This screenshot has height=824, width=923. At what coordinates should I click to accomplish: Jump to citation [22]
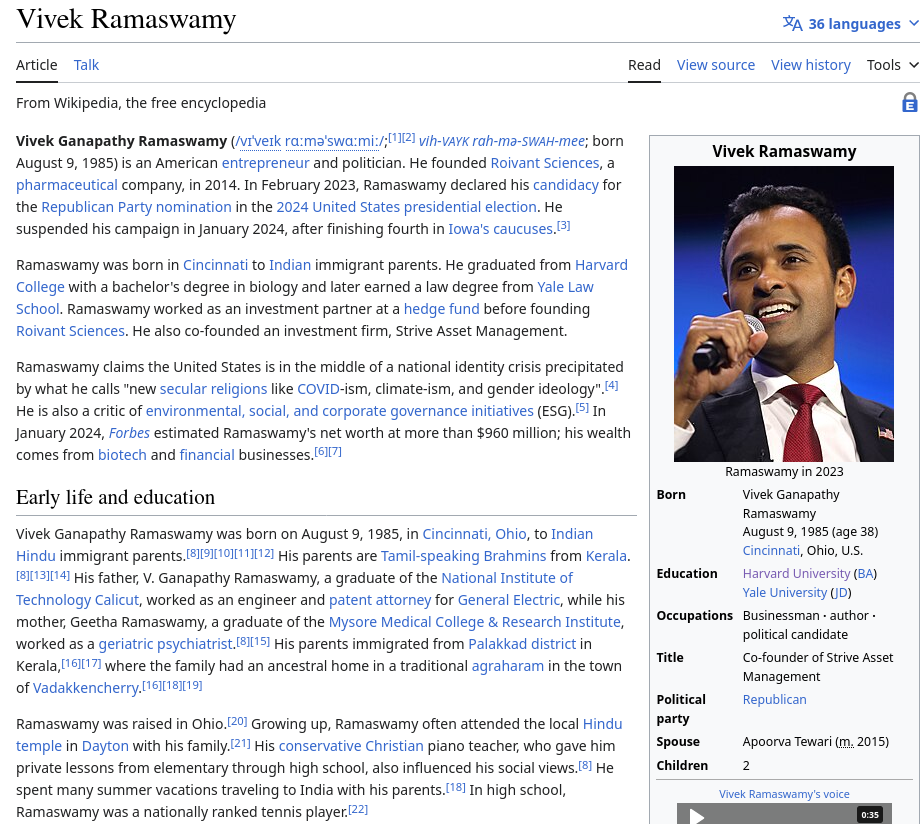pyautogui.click(x=358, y=809)
